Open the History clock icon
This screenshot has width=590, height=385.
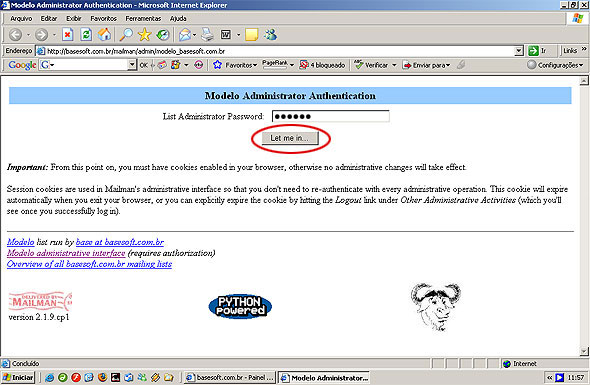point(163,35)
